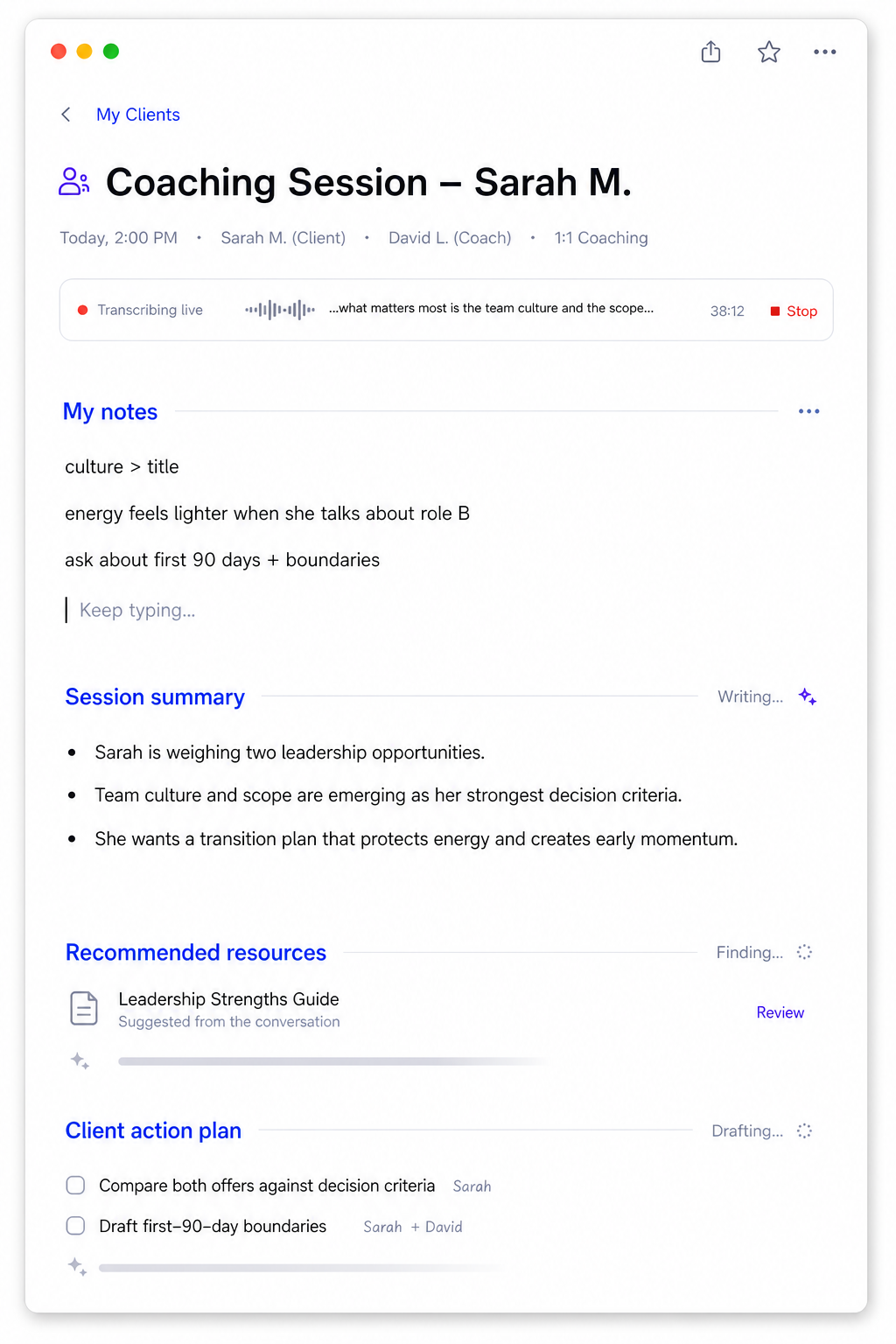Select the Client action plan heading
This screenshot has height=1344, width=896.
coord(153,1130)
